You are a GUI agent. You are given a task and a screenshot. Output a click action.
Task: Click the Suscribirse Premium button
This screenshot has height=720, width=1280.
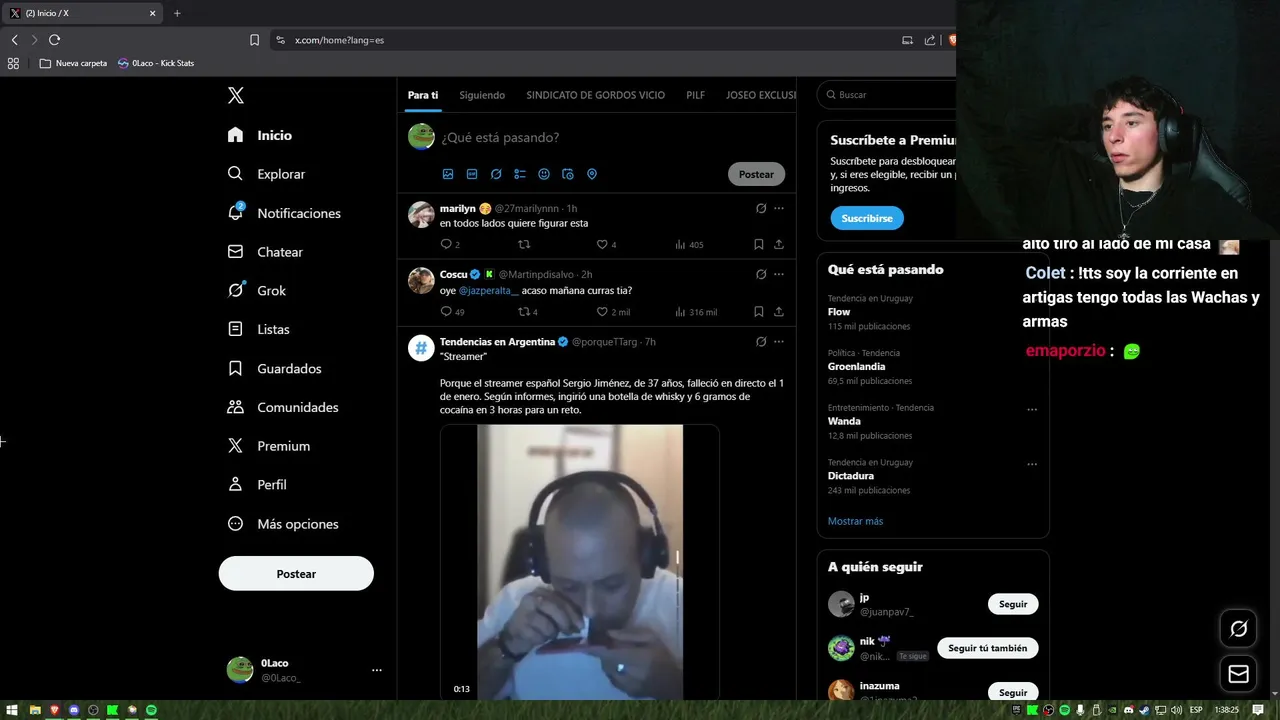[x=867, y=218]
